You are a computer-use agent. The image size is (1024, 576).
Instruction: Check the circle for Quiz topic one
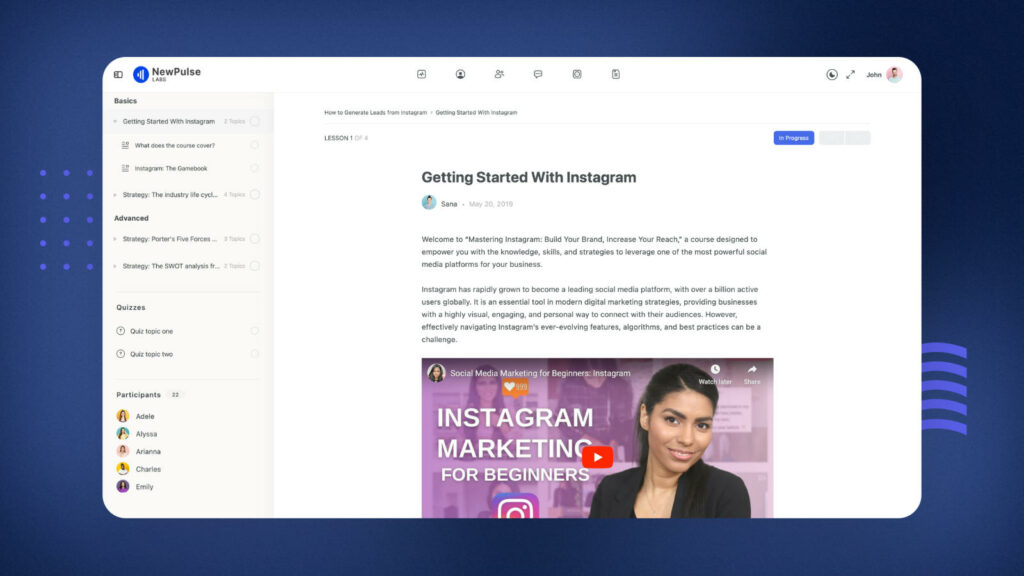254,331
